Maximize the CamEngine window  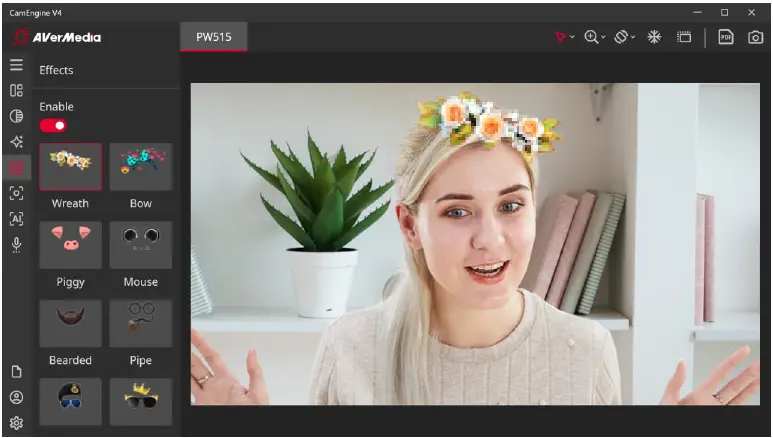pos(725,12)
